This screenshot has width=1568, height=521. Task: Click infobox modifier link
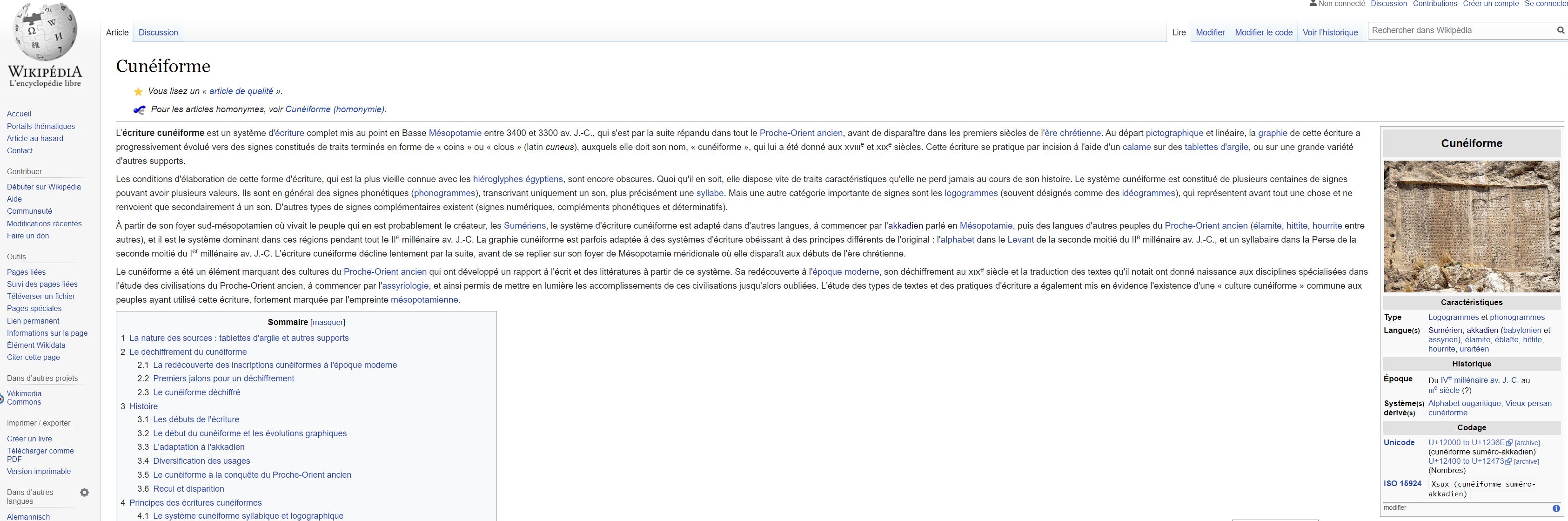[1395, 507]
